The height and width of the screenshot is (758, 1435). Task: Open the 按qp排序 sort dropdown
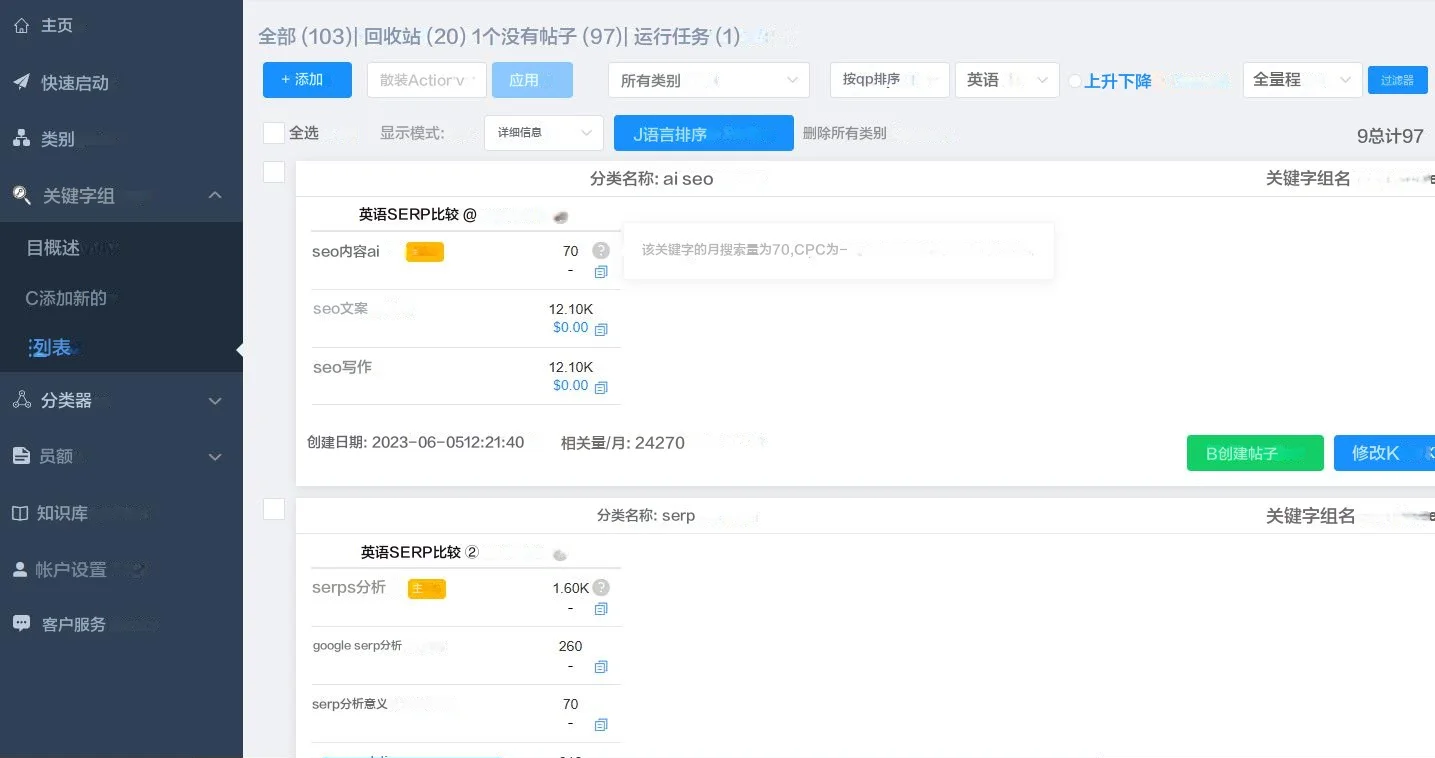(890, 80)
